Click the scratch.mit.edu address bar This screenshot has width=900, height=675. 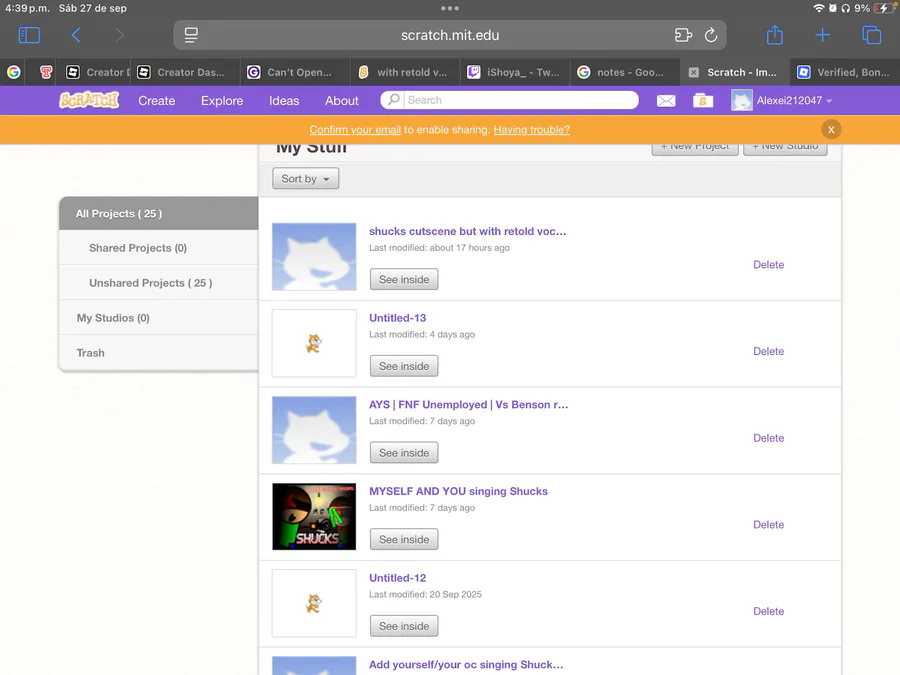(450, 35)
